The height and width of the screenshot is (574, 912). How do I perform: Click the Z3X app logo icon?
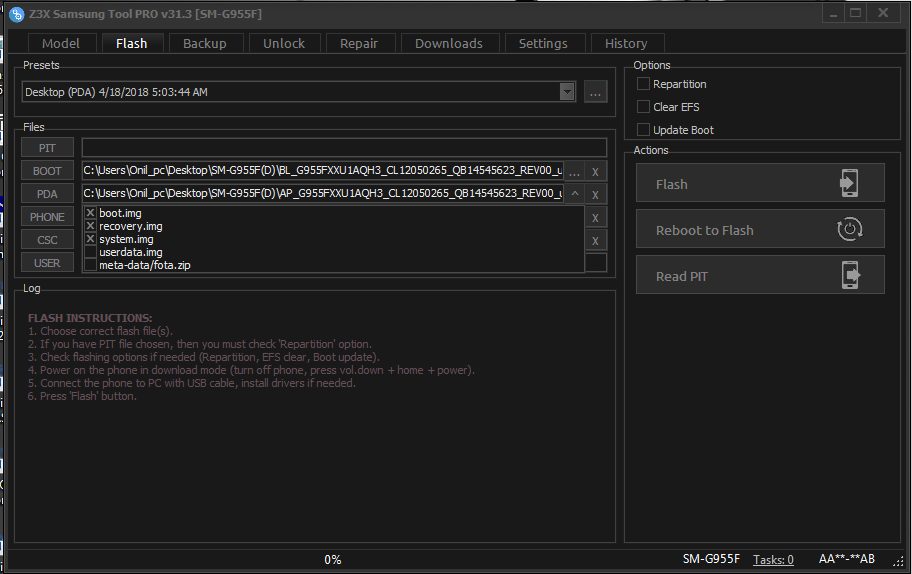click(17, 14)
